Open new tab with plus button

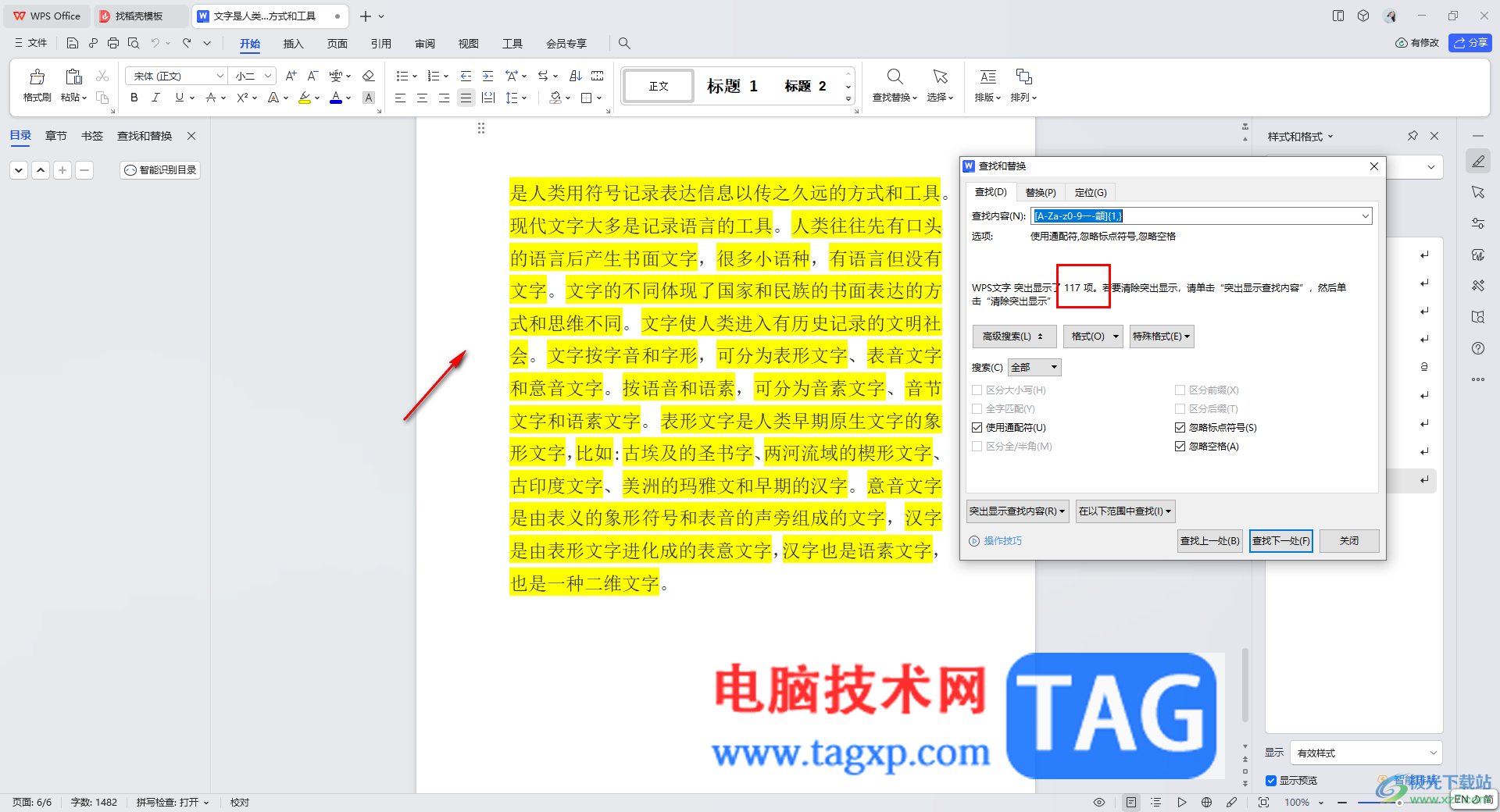365,16
